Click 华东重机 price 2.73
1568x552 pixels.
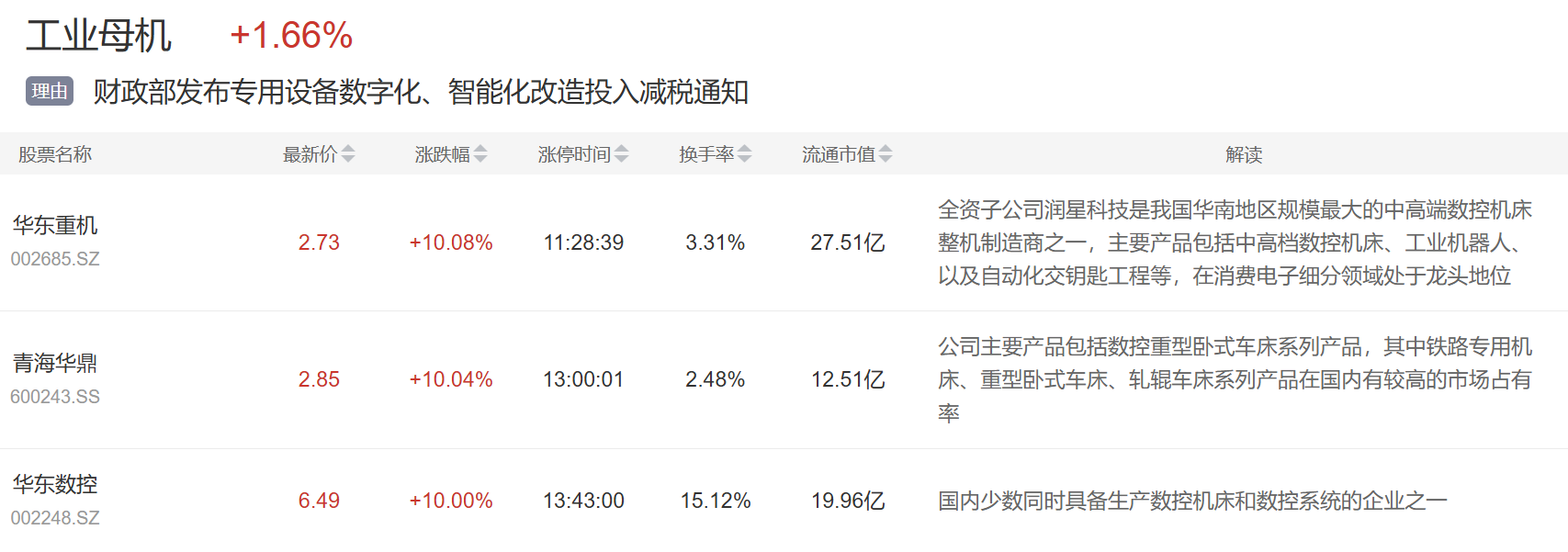319,242
